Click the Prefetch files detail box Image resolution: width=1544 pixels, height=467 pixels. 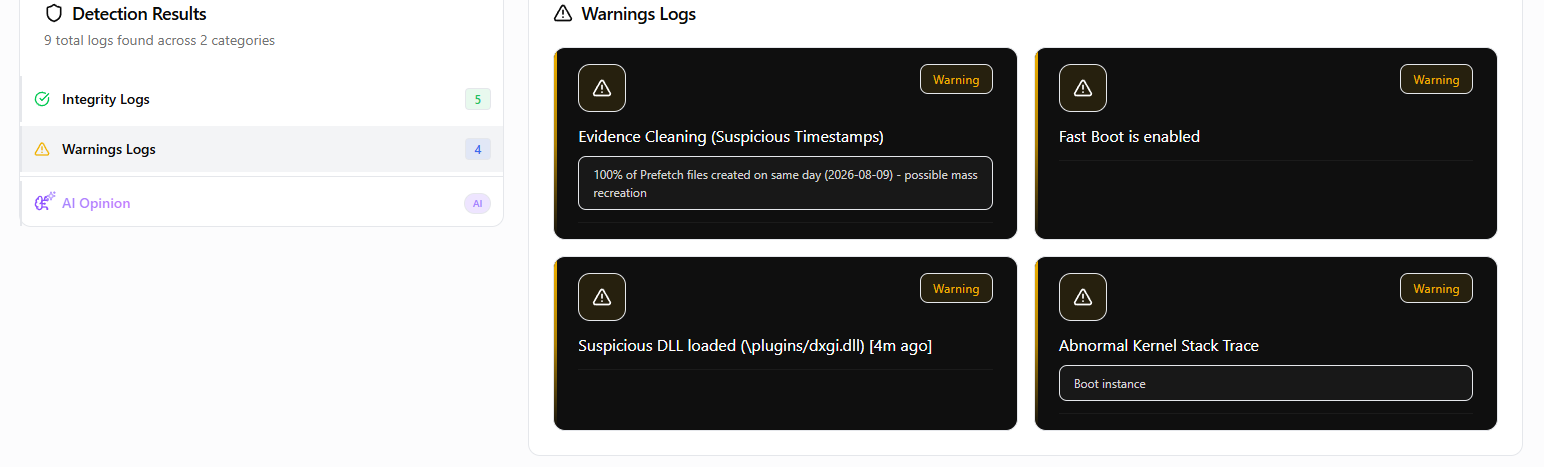point(785,183)
